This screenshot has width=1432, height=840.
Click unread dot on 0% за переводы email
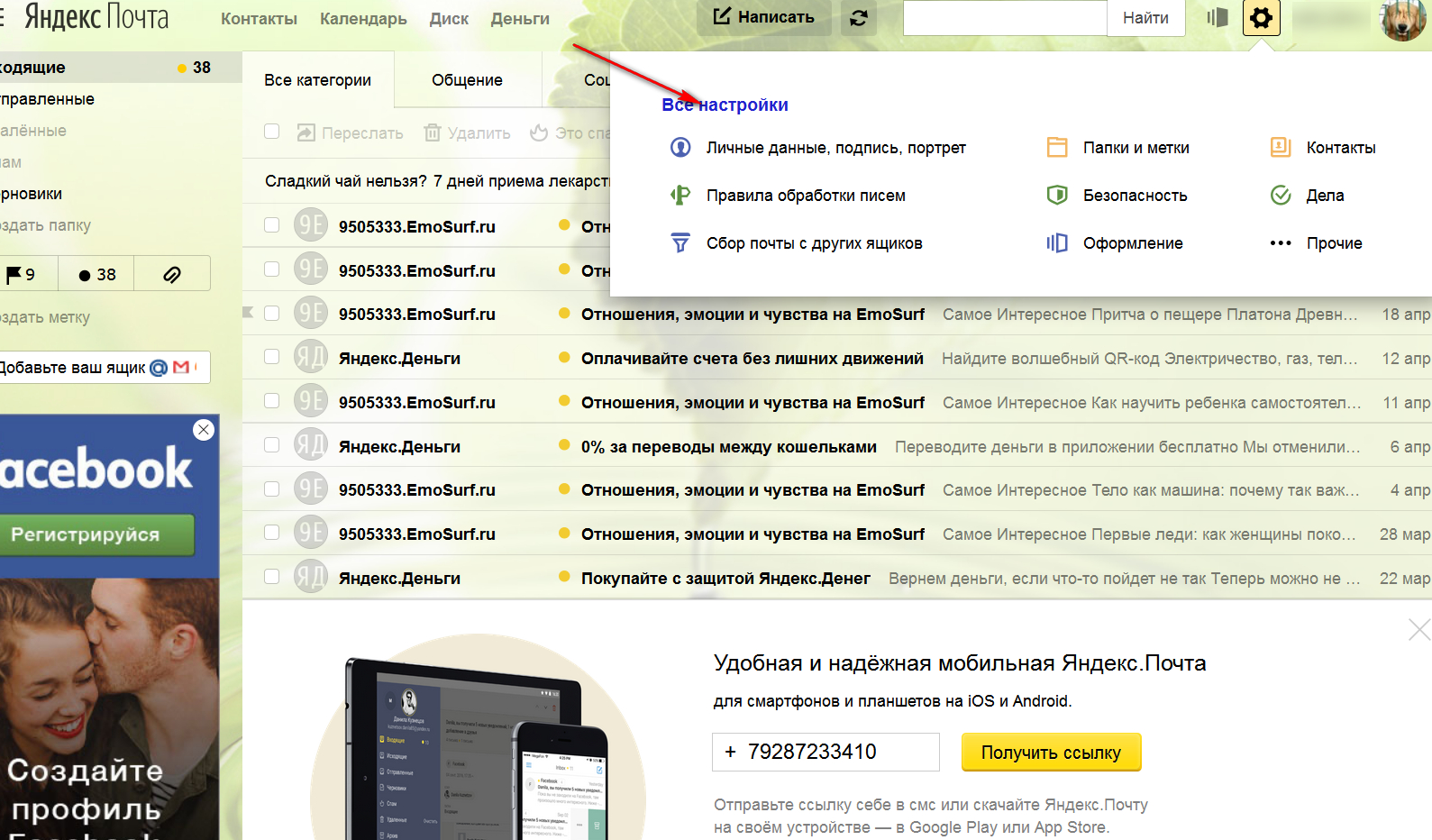tap(564, 445)
